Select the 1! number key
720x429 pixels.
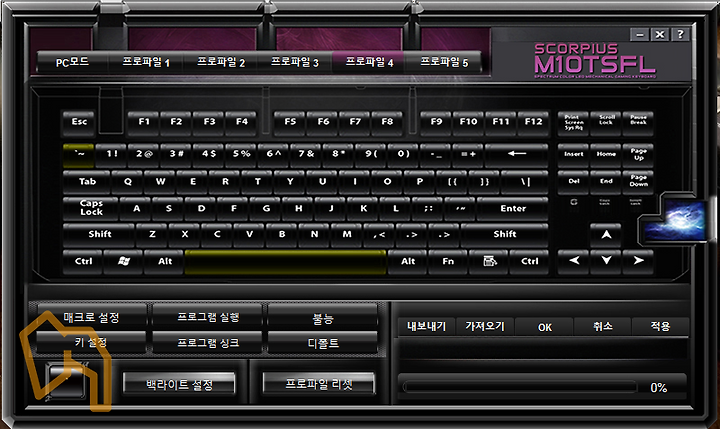tap(112, 154)
